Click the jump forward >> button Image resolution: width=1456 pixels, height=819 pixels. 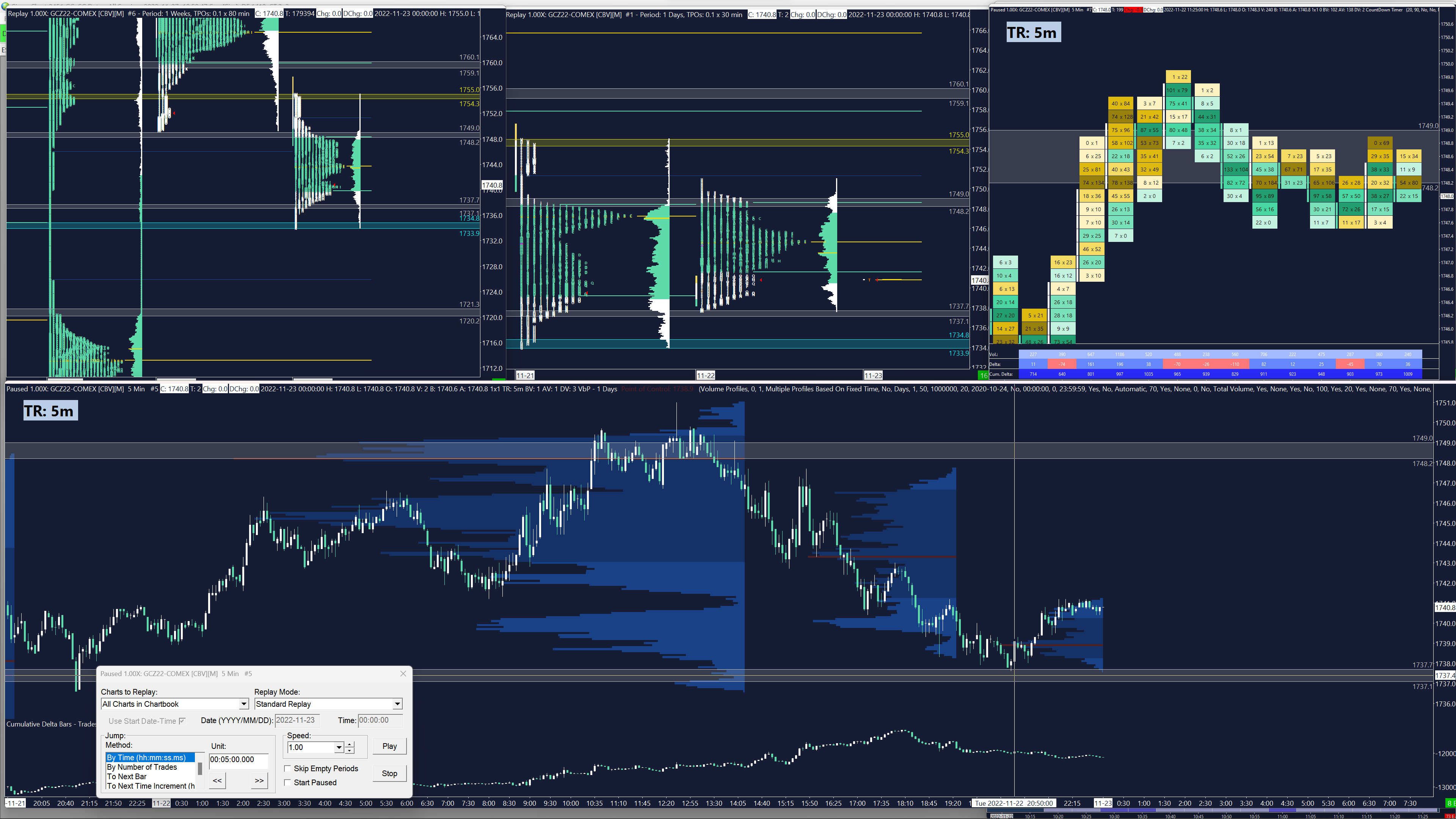(x=259, y=781)
